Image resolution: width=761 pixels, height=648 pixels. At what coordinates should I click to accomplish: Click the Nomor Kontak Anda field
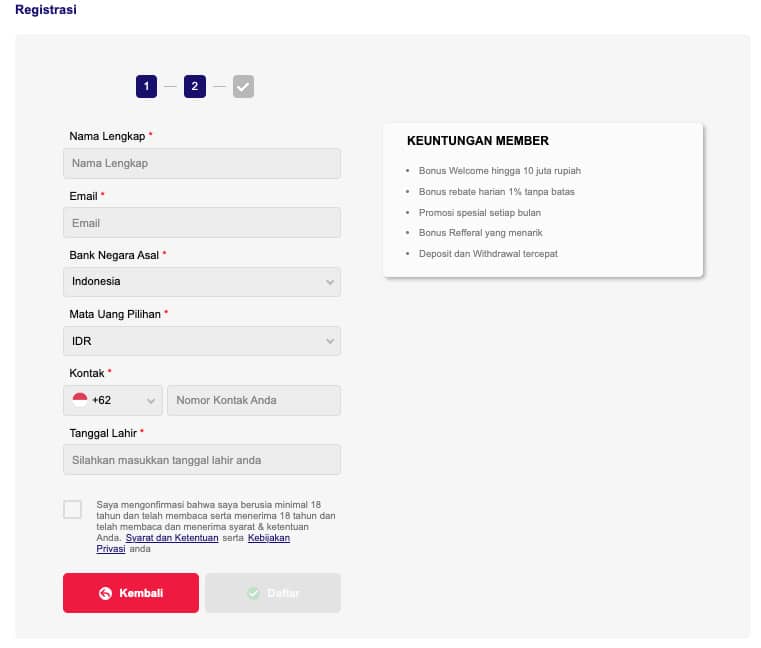click(254, 400)
